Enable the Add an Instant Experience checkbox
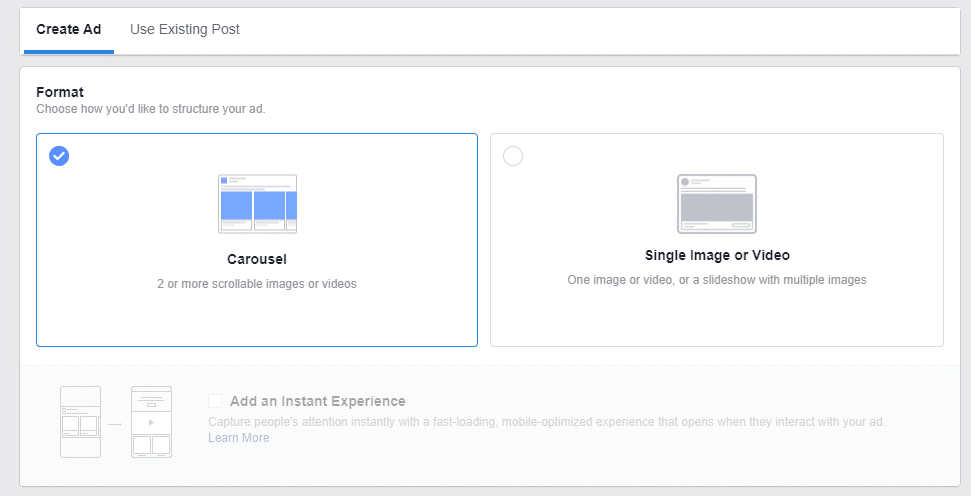This screenshot has width=971, height=496. tap(215, 401)
